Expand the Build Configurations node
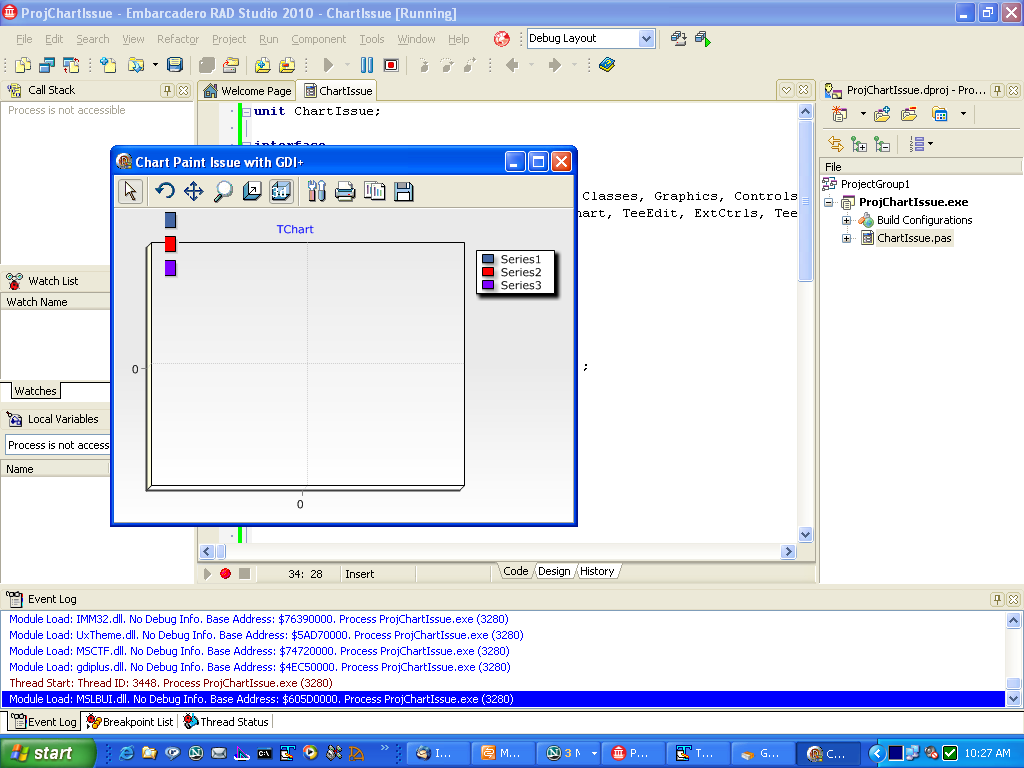 pyautogui.click(x=846, y=220)
